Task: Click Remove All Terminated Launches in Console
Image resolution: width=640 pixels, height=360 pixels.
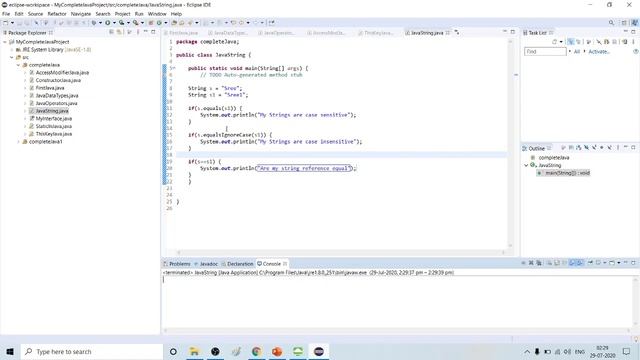Action: pyautogui.click(x=539, y=263)
